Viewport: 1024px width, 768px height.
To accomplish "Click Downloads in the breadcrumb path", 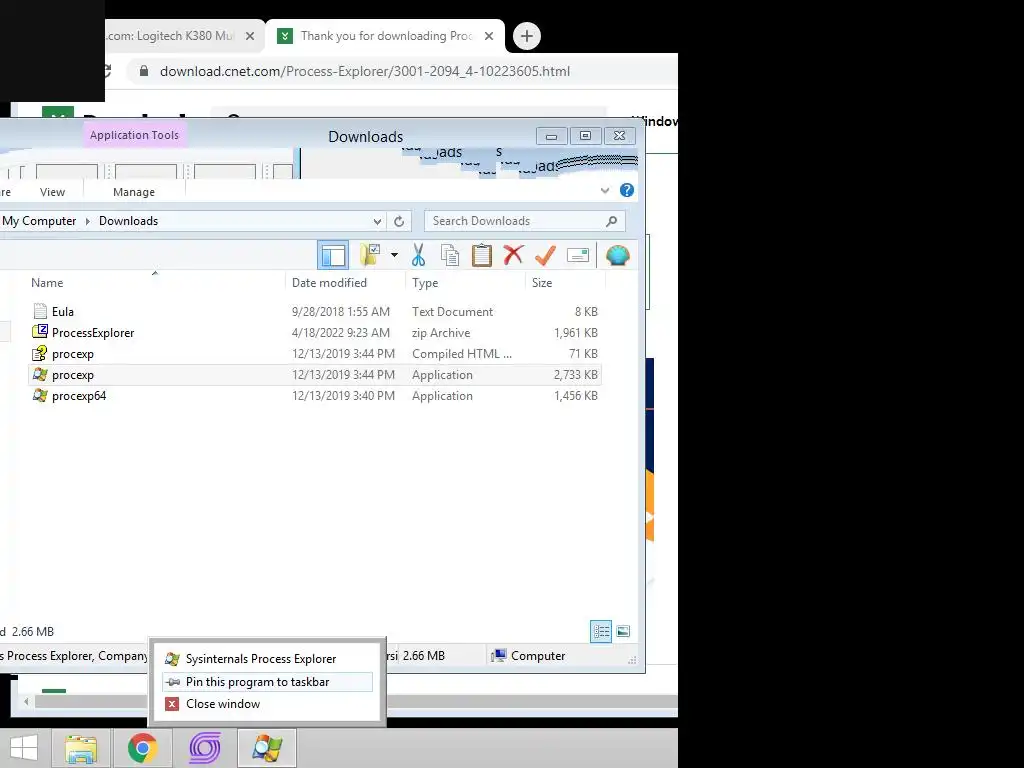I will [129, 221].
